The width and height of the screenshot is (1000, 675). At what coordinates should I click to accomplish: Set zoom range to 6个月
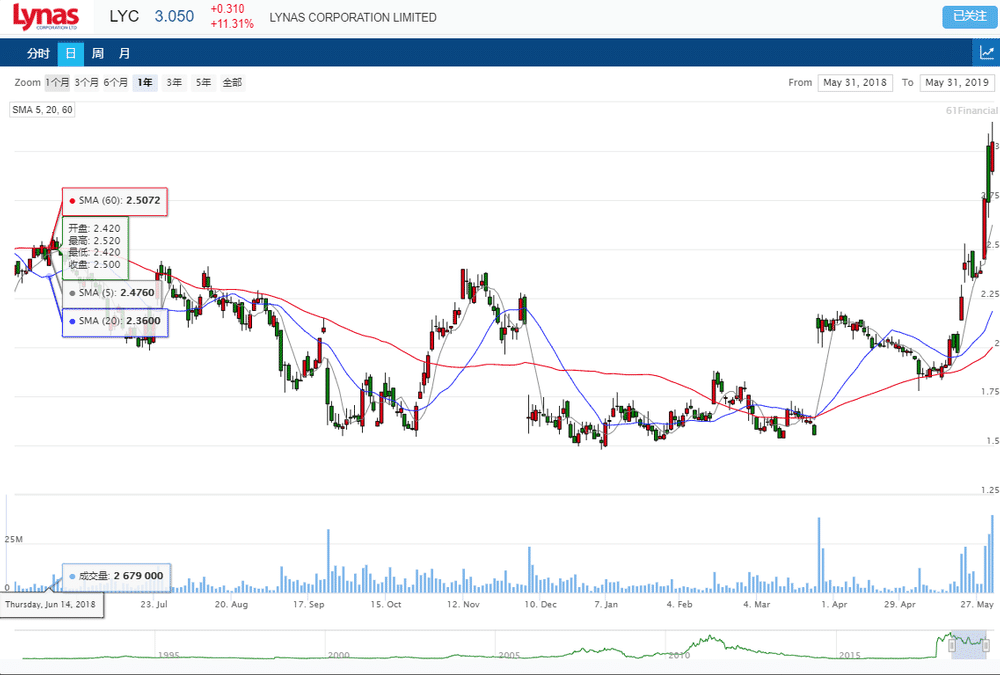(115, 82)
